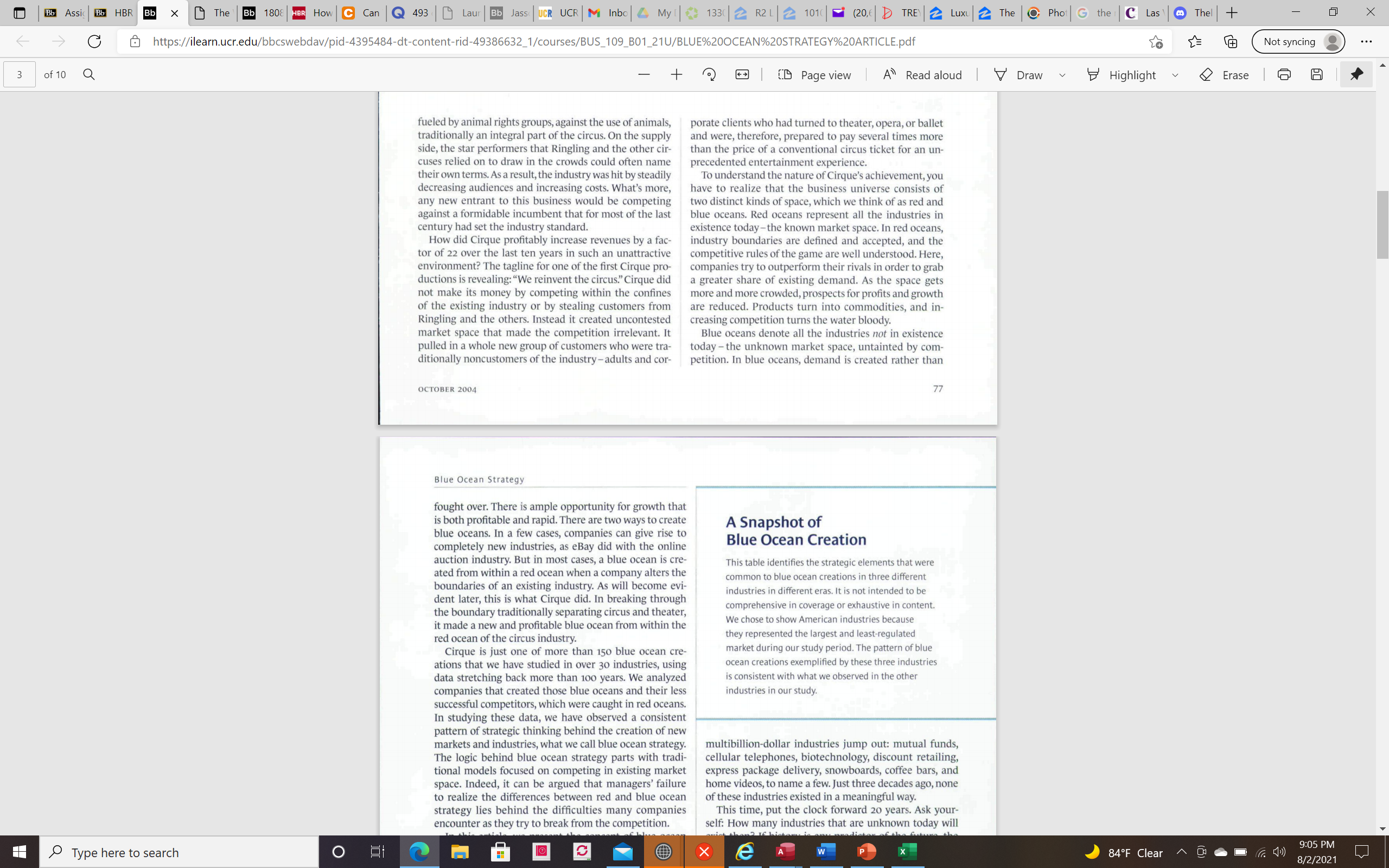
Task: Open Task View on the taskbar
Action: click(377, 852)
